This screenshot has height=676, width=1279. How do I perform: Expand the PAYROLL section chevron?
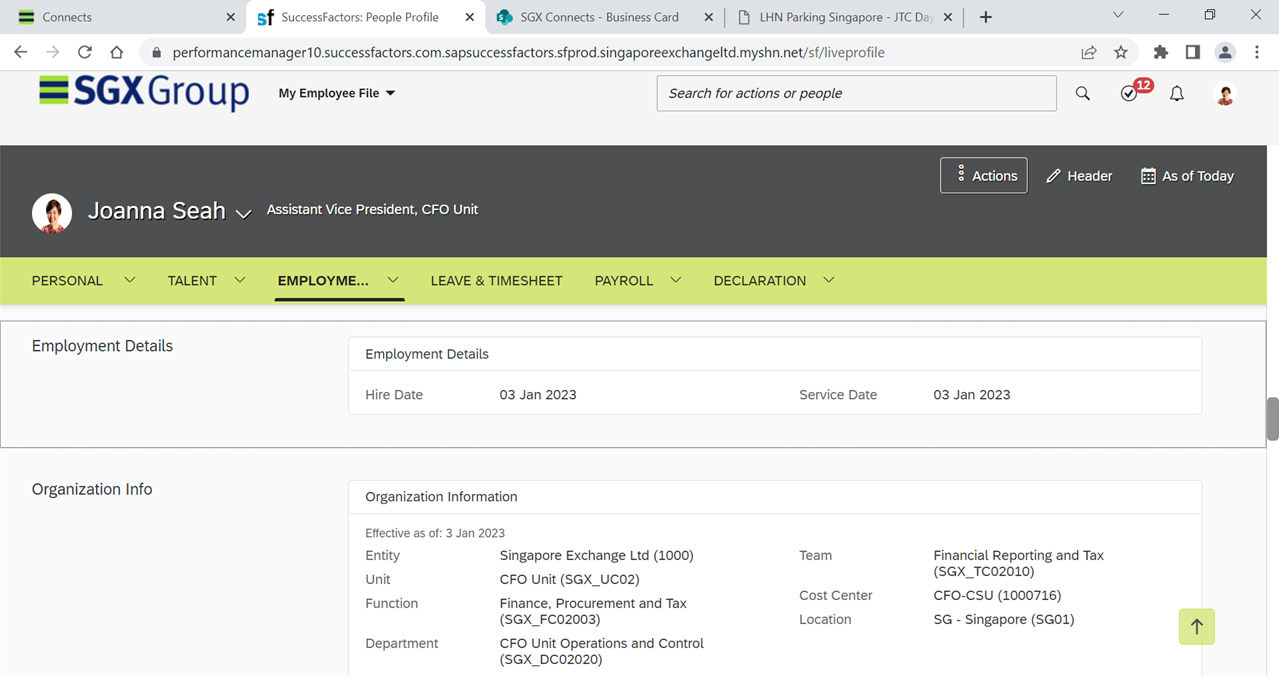(x=676, y=280)
